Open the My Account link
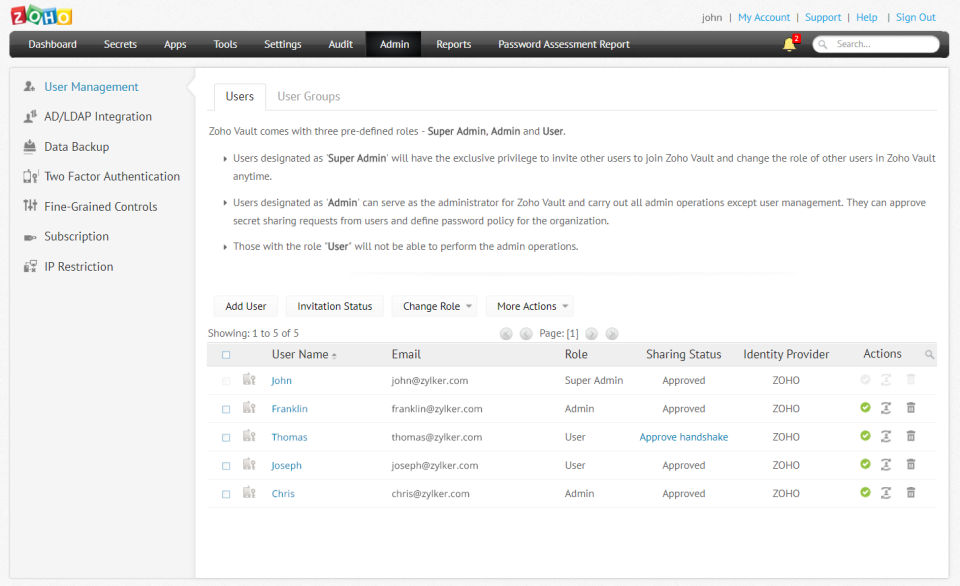This screenshot has height=586, width=960. [x=764, y=17]
